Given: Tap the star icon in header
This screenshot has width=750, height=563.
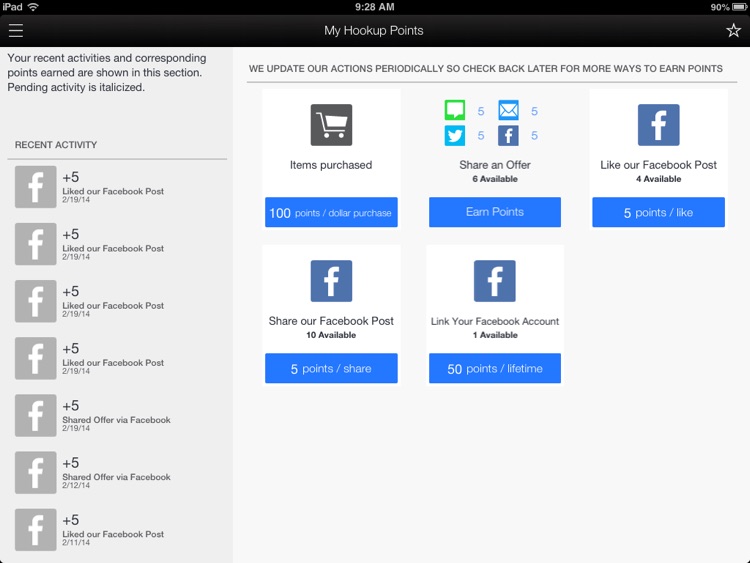Looking at the screenshot, I should click(x=733, y=31).
